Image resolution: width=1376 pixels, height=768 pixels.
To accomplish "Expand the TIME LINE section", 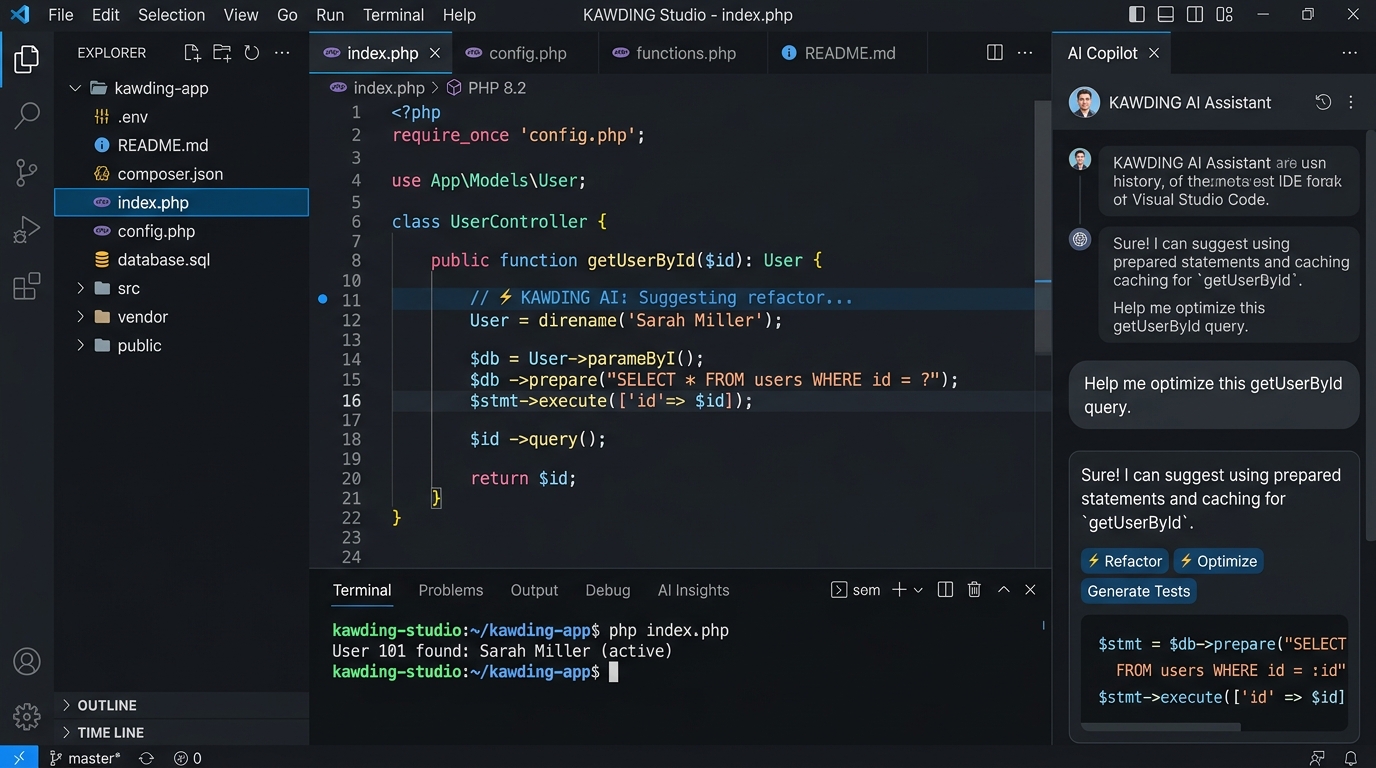I will 181,732.
